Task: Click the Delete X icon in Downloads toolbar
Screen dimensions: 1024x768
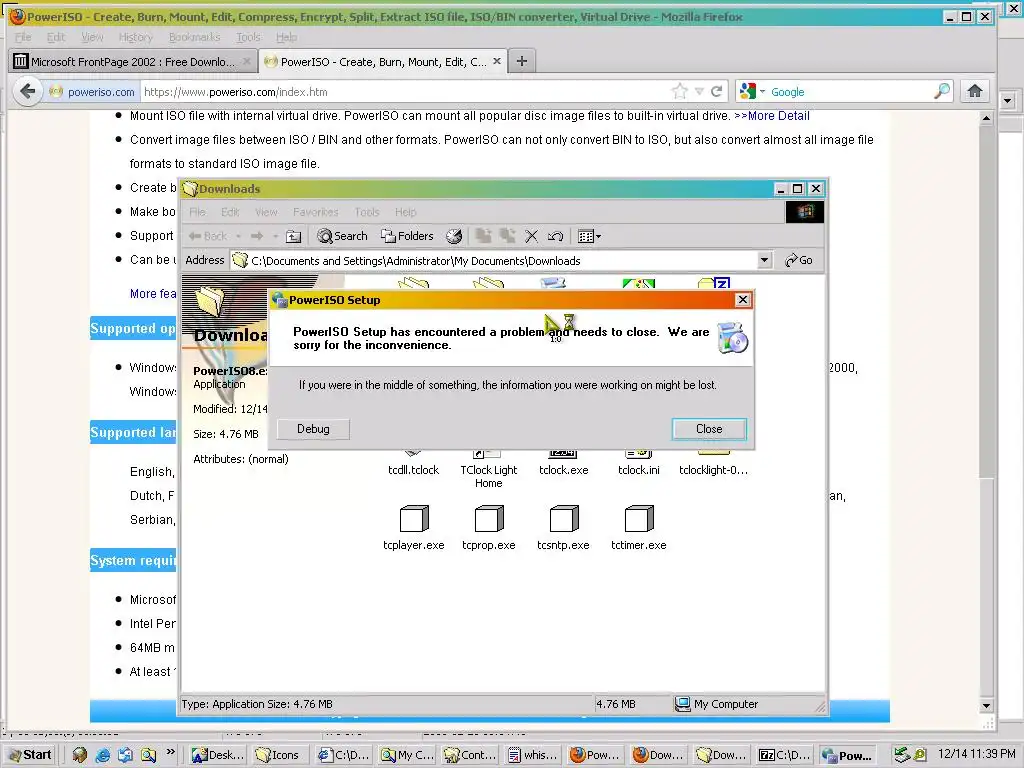Action: click(x=532, y=236)
